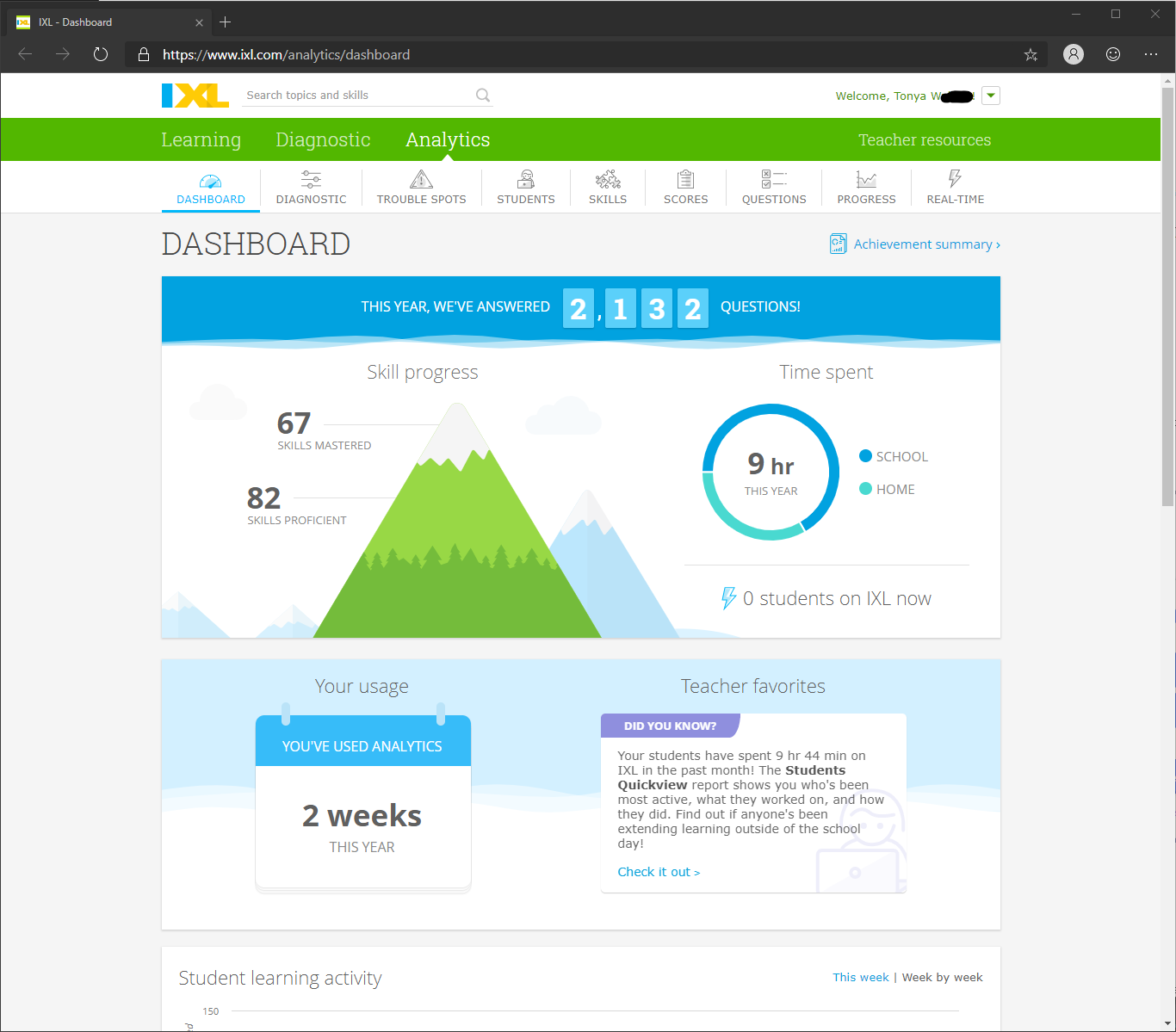This screenshot has width=1176, height=1032.
Task: Open Teacher resources
Action: [x=925, y=139]
